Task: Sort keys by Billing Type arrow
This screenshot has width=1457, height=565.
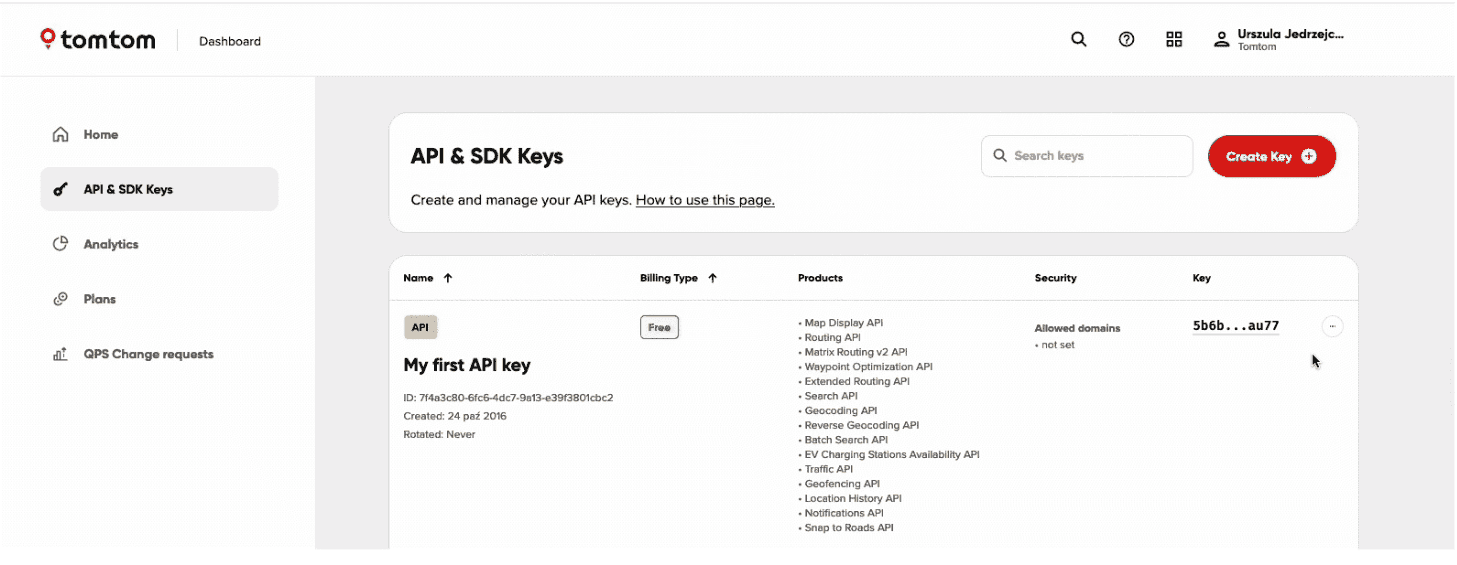Action: (712, 278)
